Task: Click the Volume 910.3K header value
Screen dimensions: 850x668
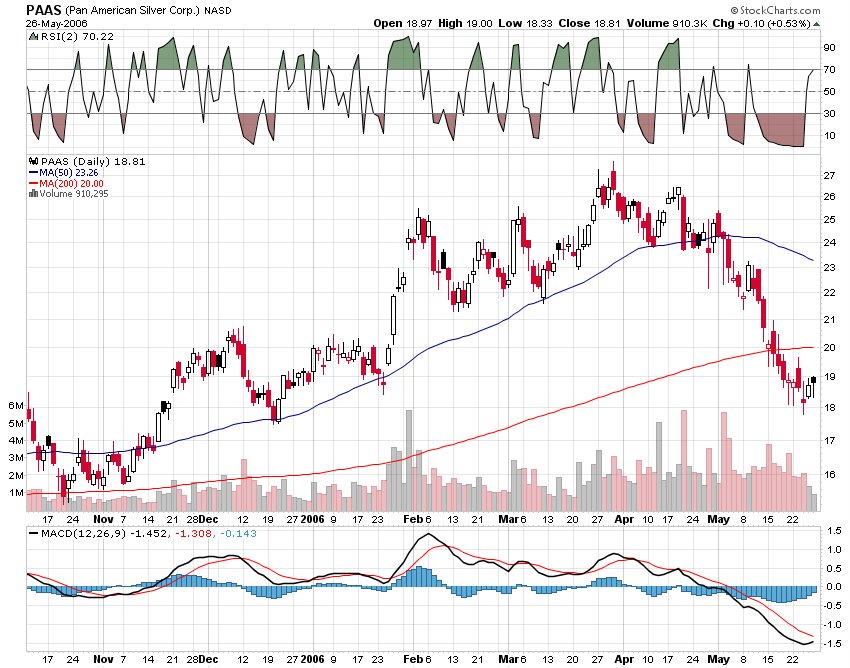Action: tap(667, 23)
